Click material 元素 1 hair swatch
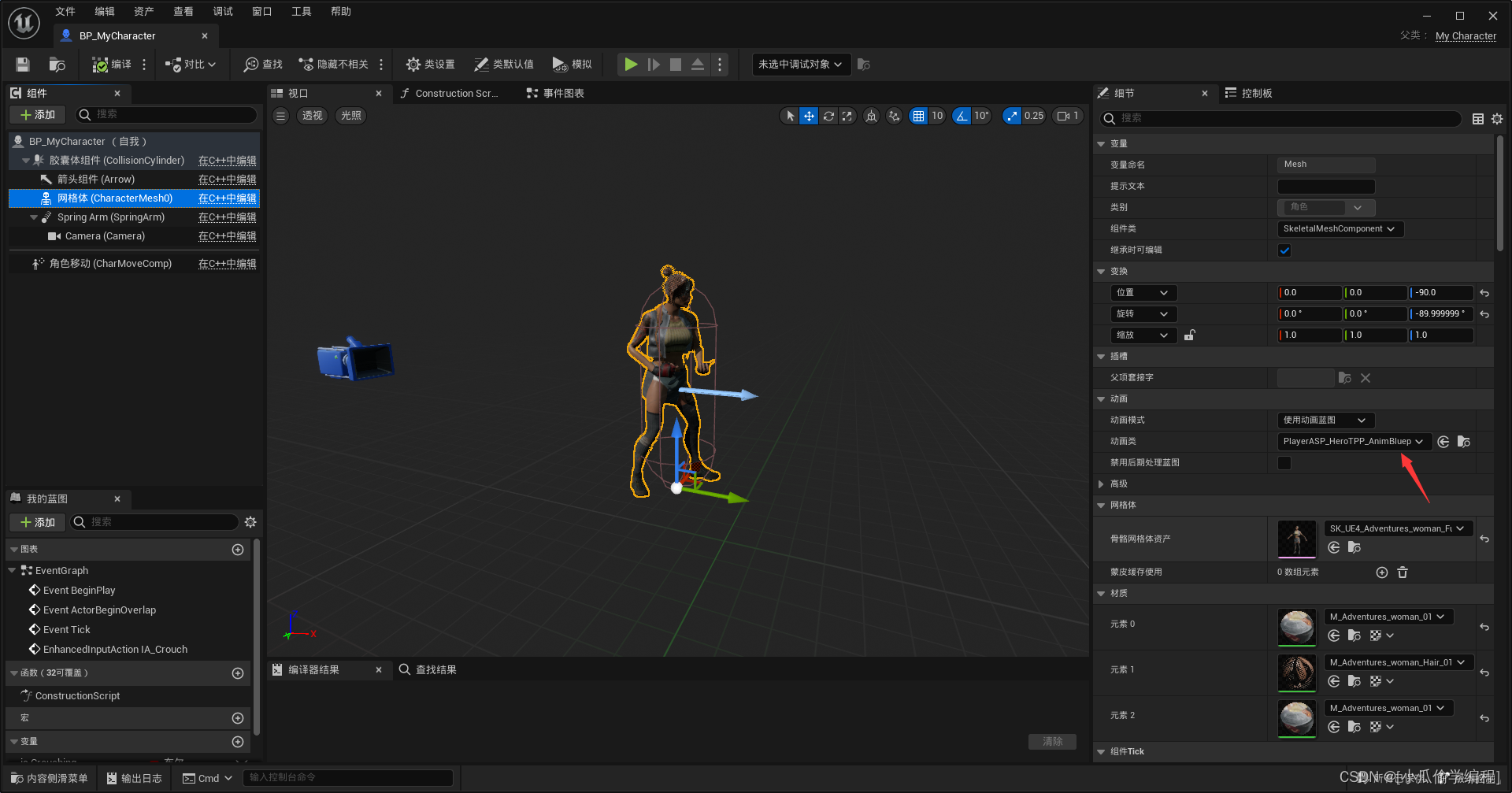This screenshot has width=1512, height=793. (x=1297, y=673)
